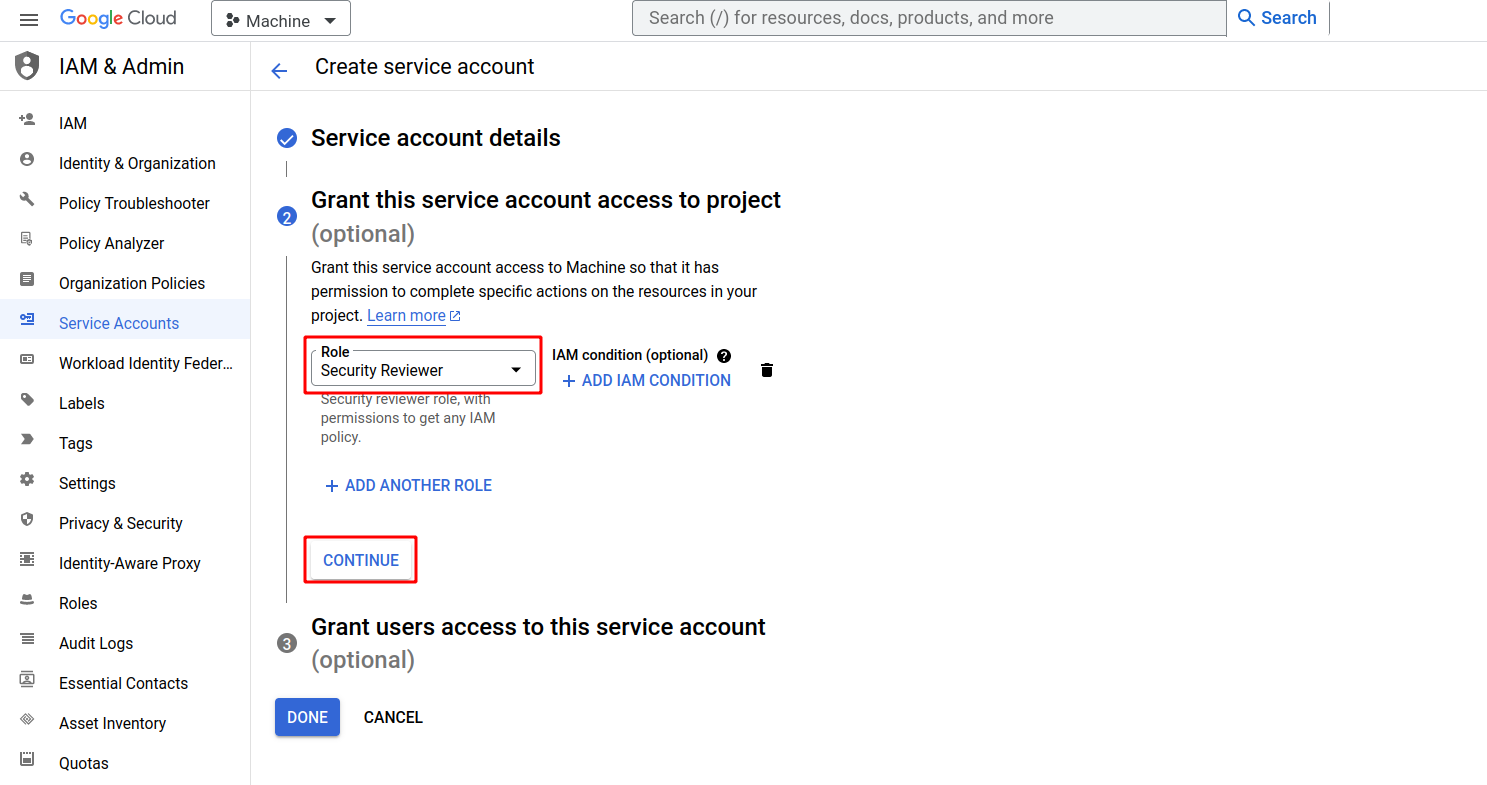The height and width of the screenshot is (785, 1487).
Task: Open Settings using the gear icon
Action: [x=27, y=483]
